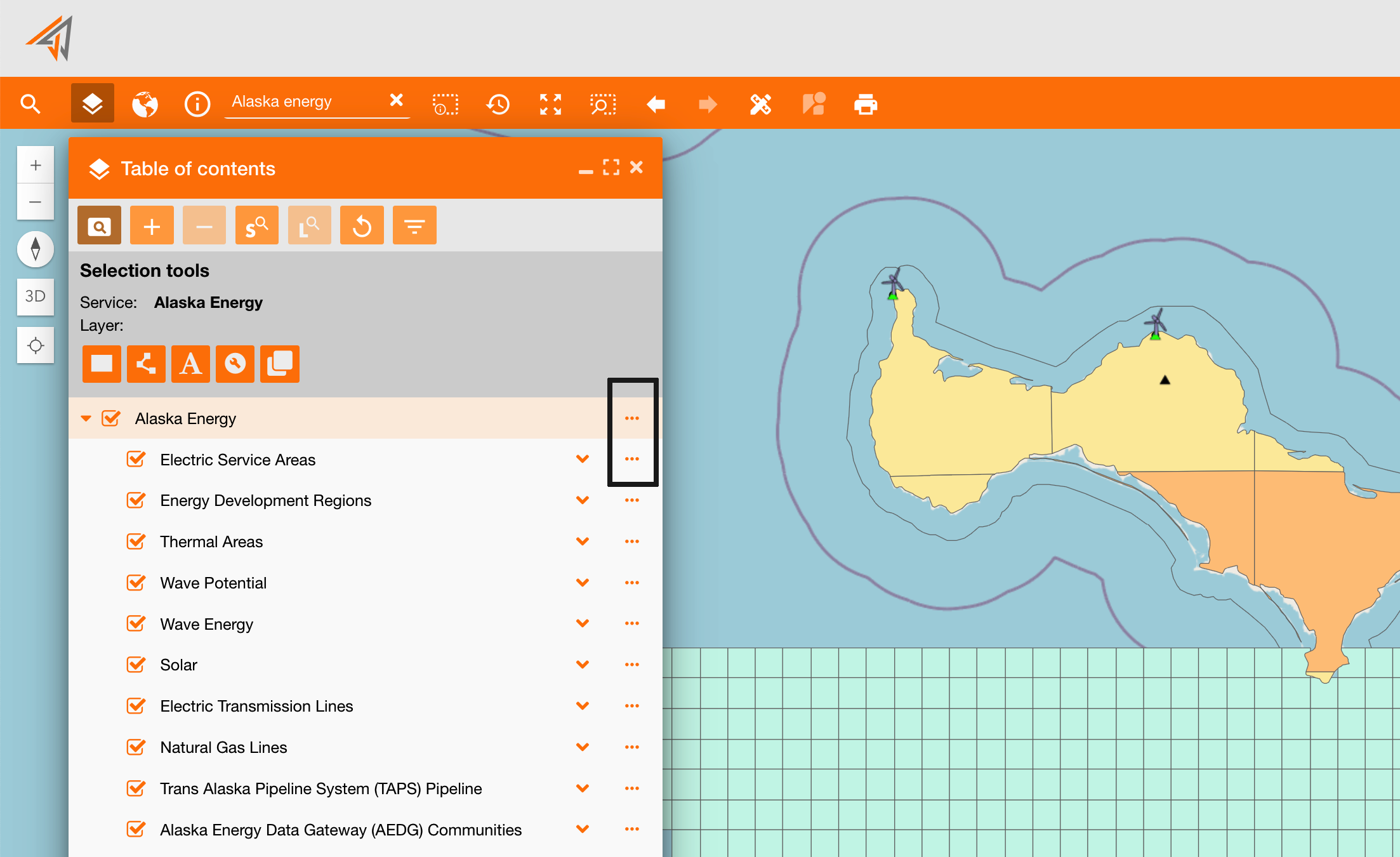This screenshot has width=1400, height=857.
Task: Click the search by layer L button
Action: [310, 225]
